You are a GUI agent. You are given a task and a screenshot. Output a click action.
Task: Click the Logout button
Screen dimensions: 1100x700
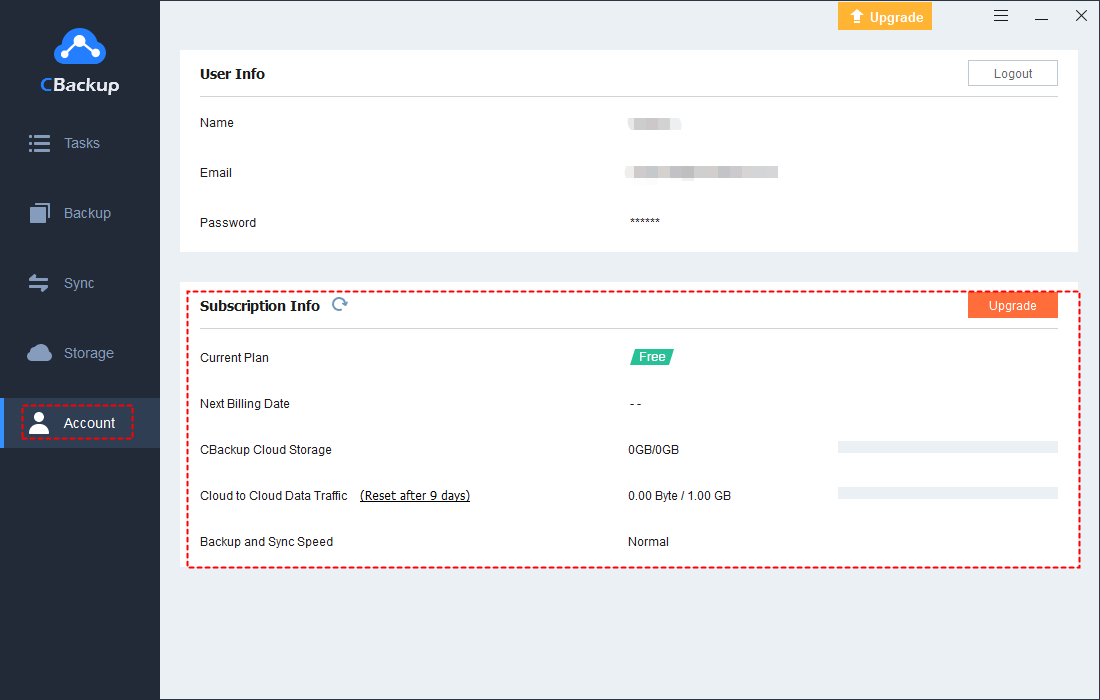pyautogui.click(x=1012, y=74)
